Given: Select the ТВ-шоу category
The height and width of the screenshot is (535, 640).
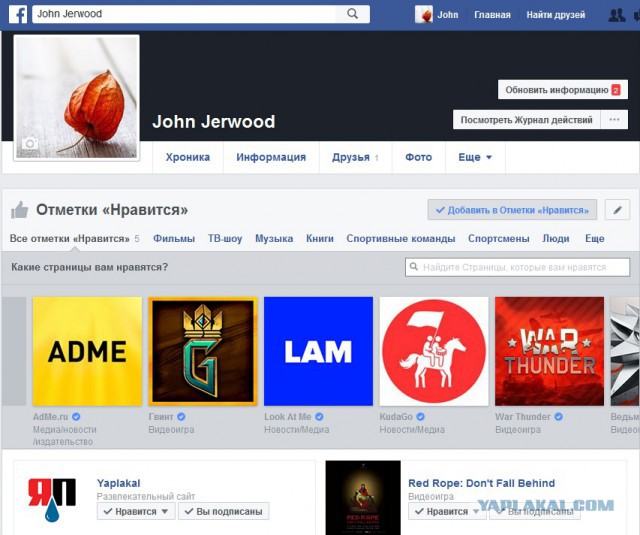Looking at the screenshot, I should (x=225, y=238).
